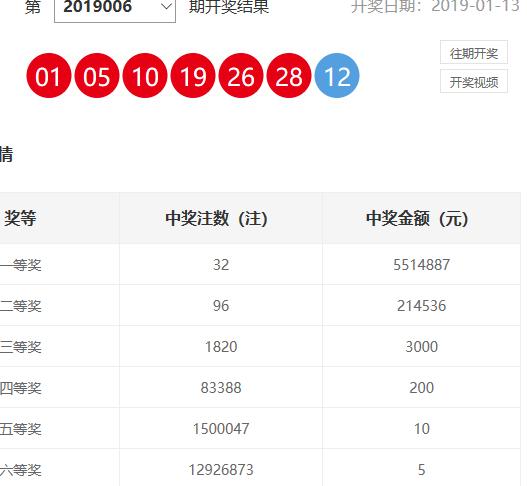The height and width of the screenshot is (486, 527).
Task: Click first prize amount 5514887
Action: tap(421, 265)
